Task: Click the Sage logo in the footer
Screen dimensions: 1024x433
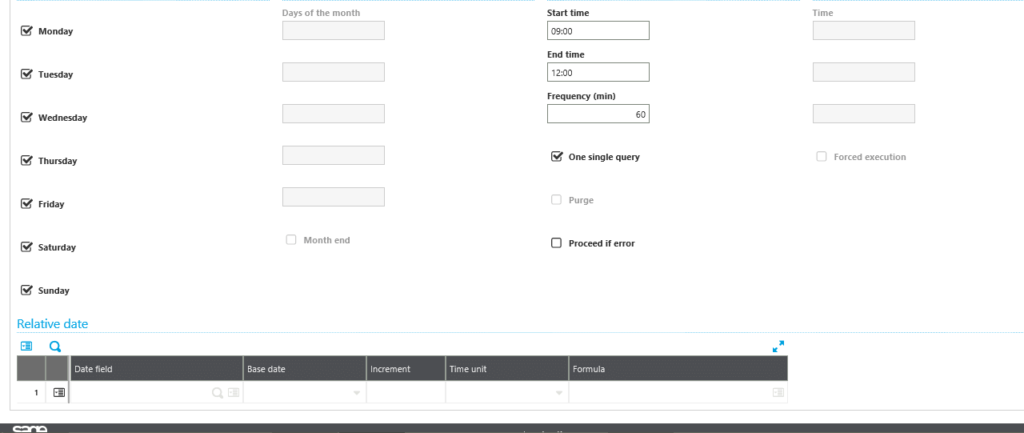Action: pyautogui.click(x=30, y=429)
